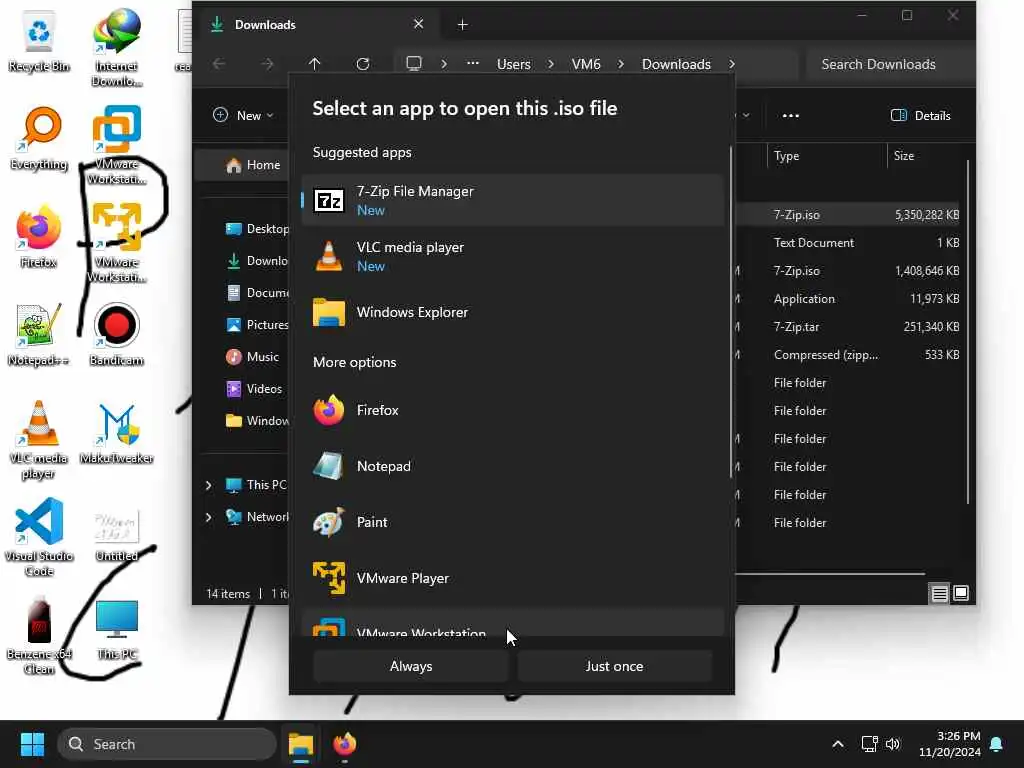Expand the Network tree node

tap(208, 517)
